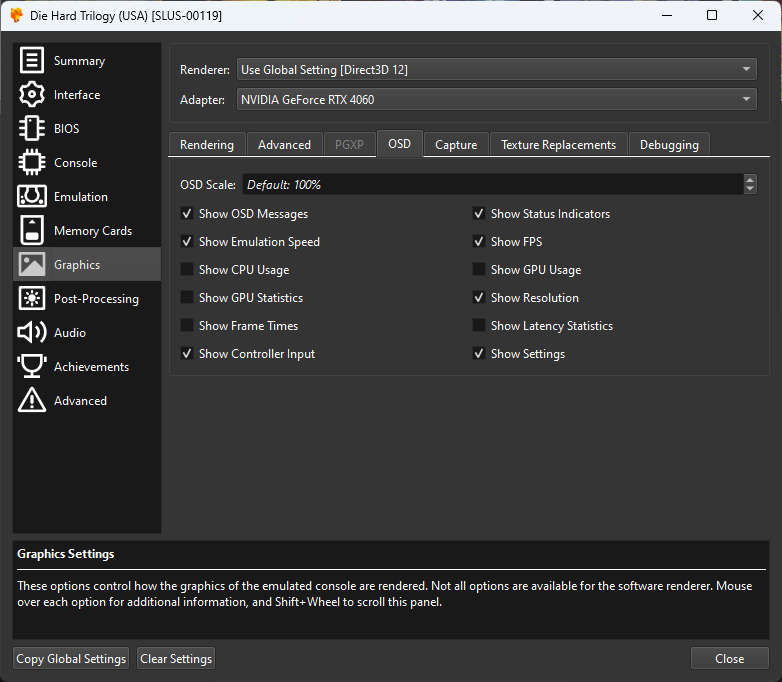
Task: Open the Renderer dropdown
Action: tap(497, 69)
